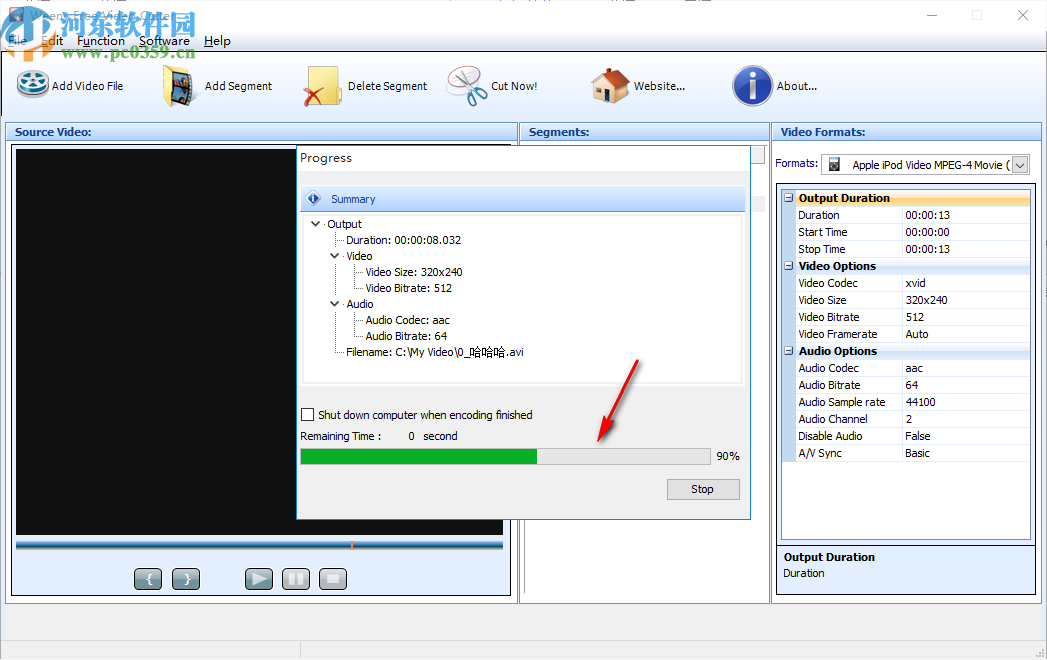Click the Add Segment folder icon

coord(180,86)
